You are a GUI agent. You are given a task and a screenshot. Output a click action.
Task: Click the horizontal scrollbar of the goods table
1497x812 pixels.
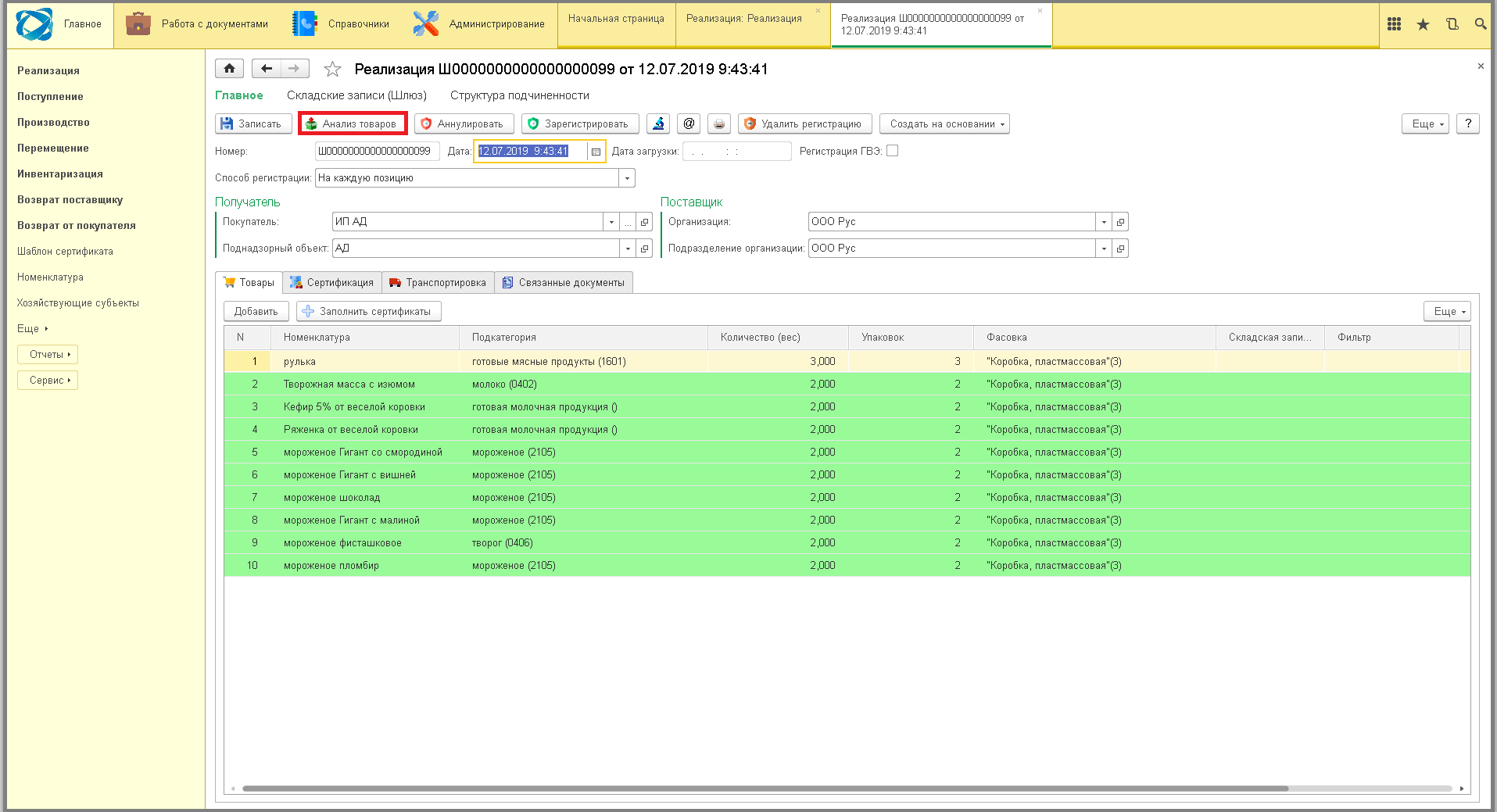coord(765,789)
